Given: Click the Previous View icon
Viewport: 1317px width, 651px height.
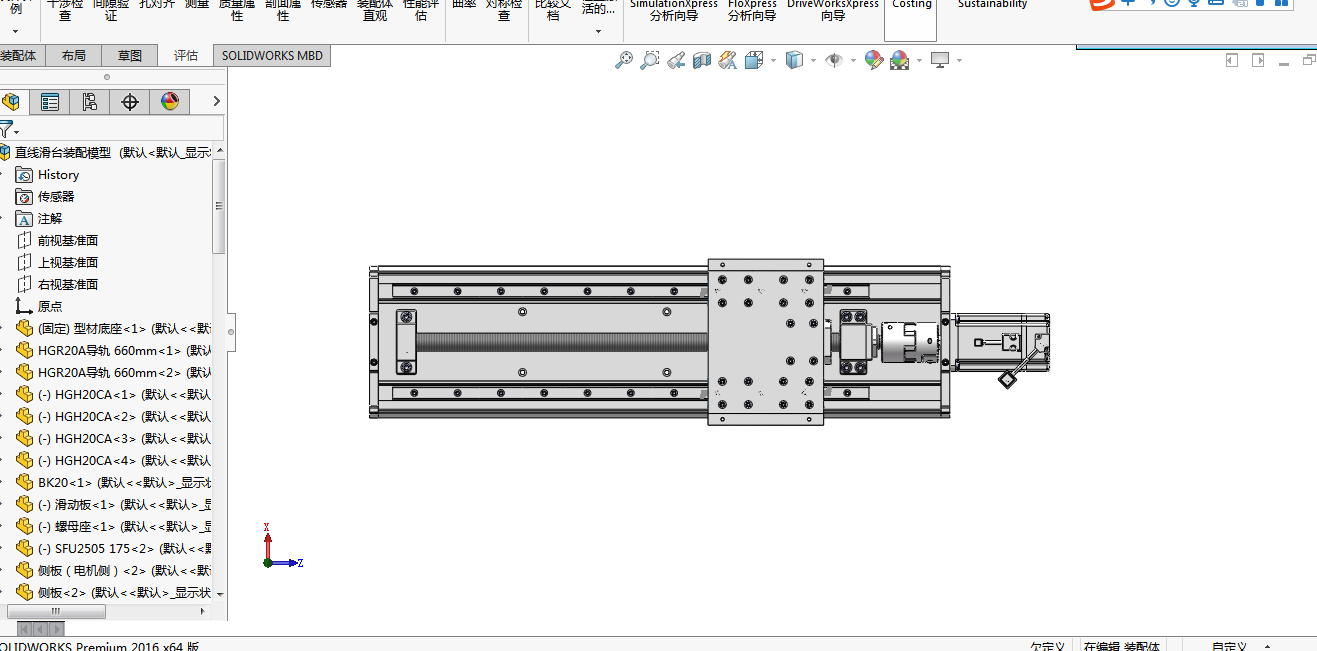Looking at the screenshot, I should 676,60.
